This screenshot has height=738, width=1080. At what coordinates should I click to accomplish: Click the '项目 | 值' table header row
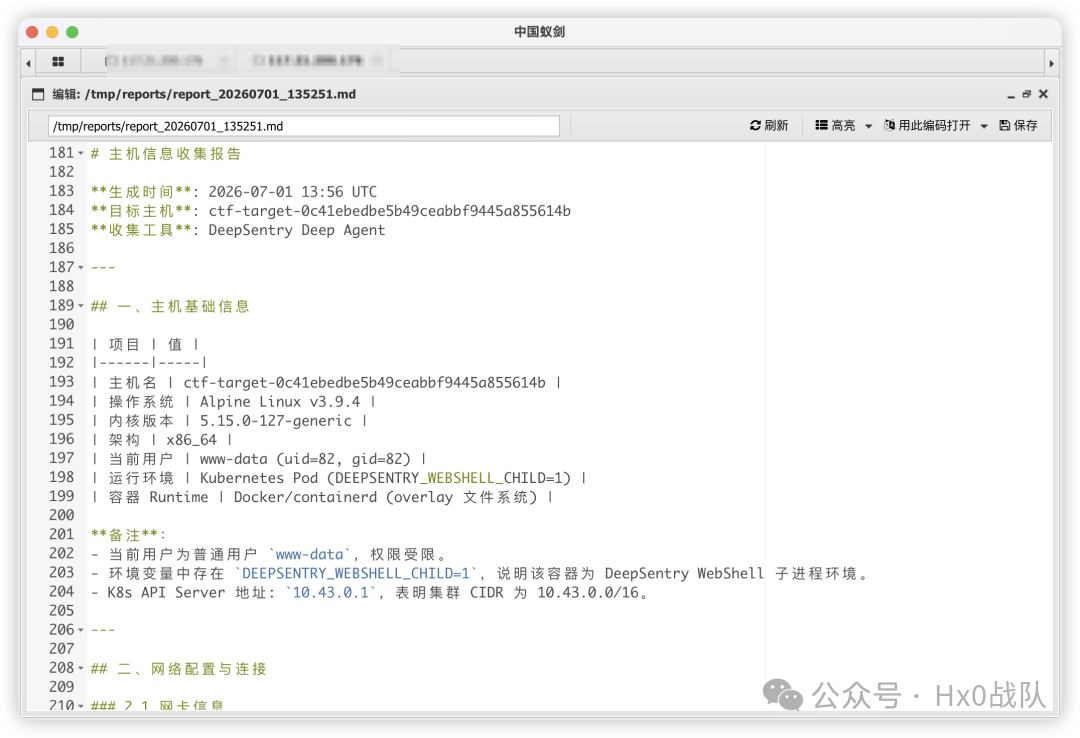pyautogui.click(x=145, y=344)
